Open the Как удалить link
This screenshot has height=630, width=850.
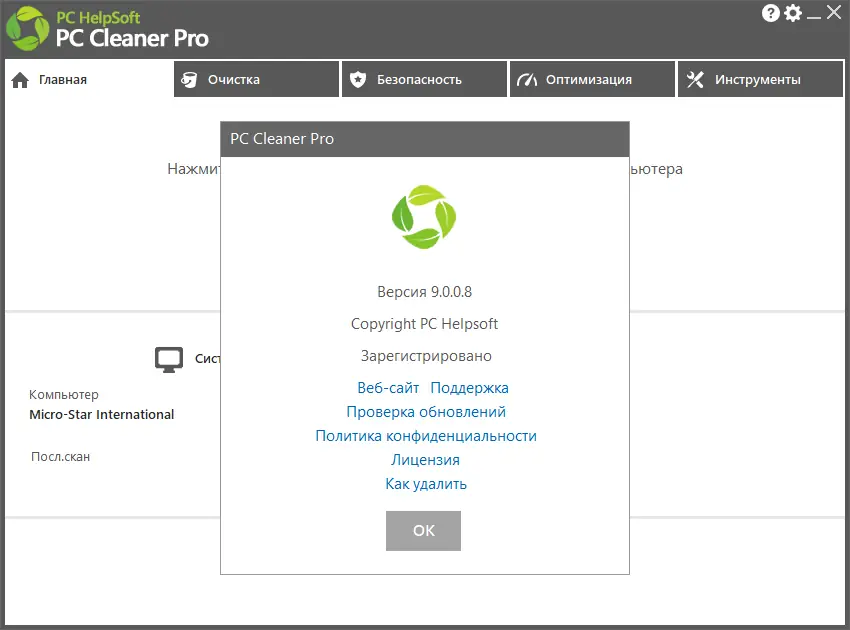(x=426, y=484)
